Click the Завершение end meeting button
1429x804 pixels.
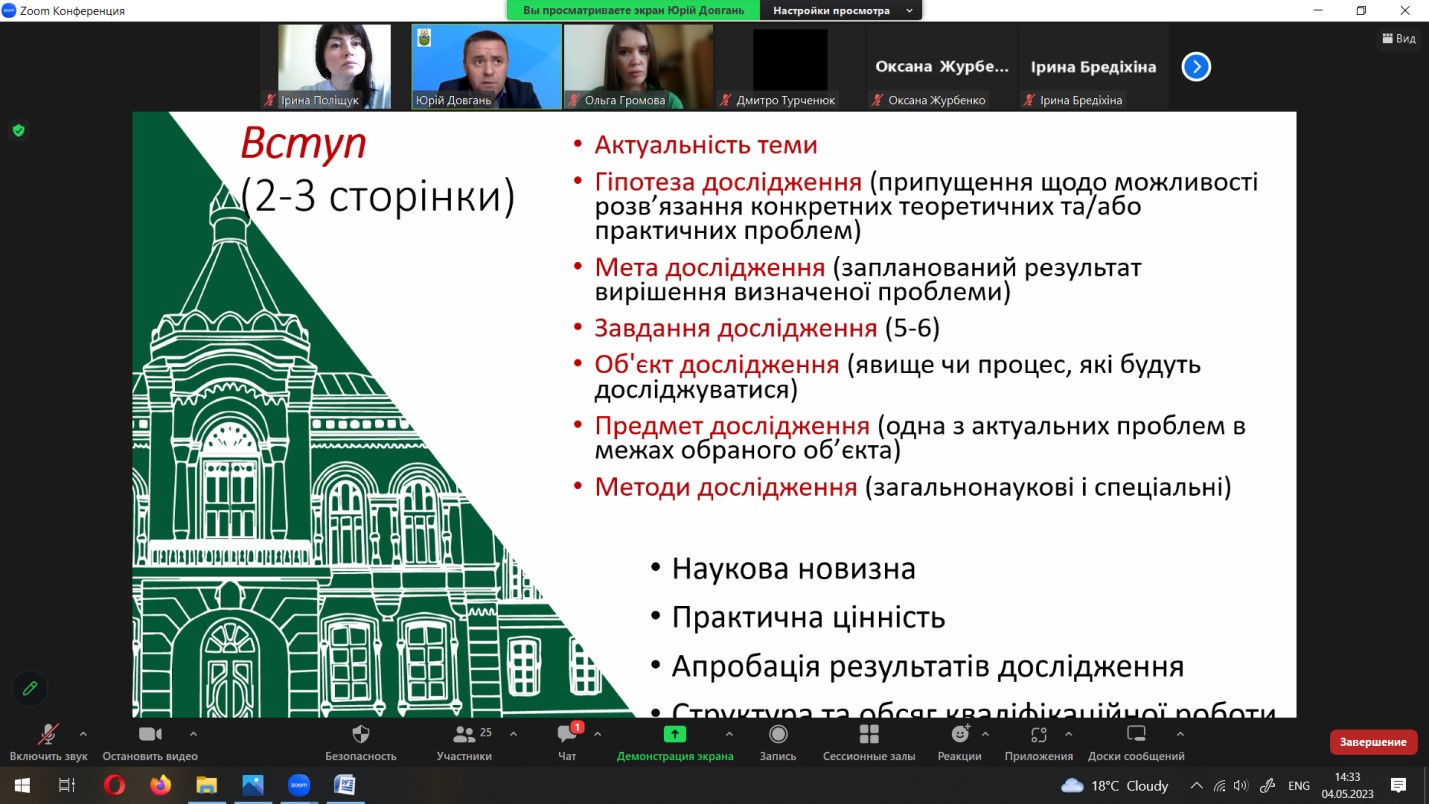click(1373, 742)
